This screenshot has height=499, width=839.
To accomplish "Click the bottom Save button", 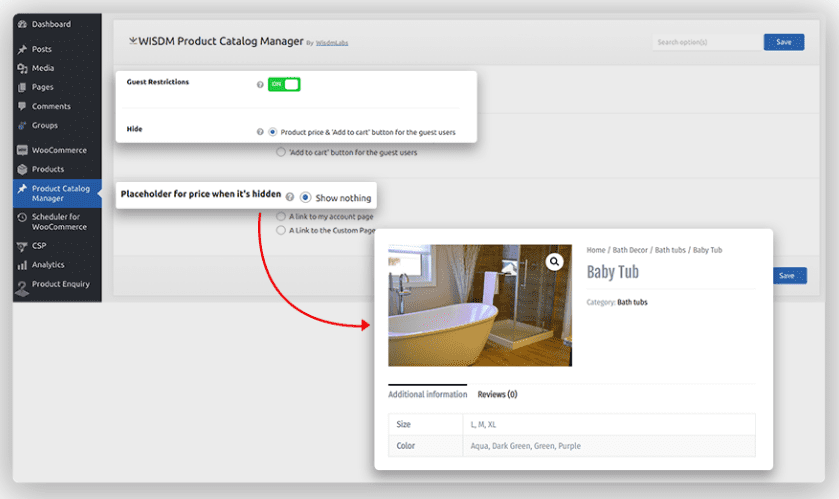I will tap(790, 275).
